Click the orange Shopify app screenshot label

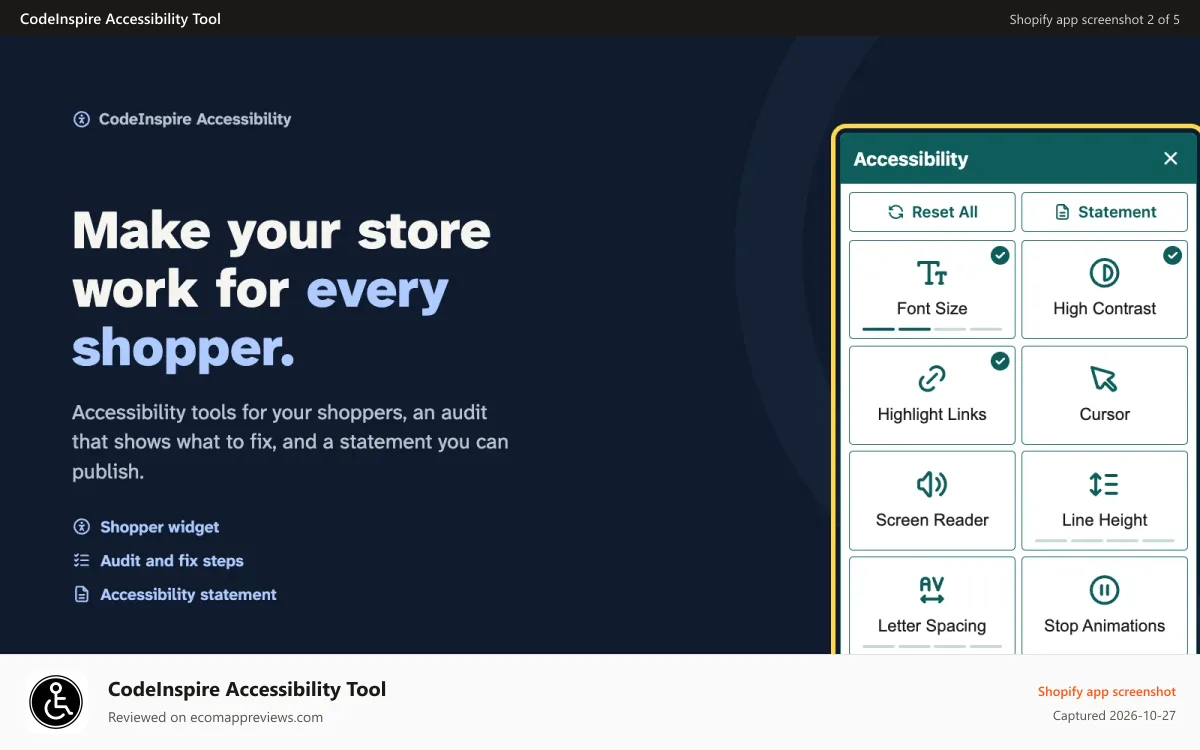(x=1107, y=691)
